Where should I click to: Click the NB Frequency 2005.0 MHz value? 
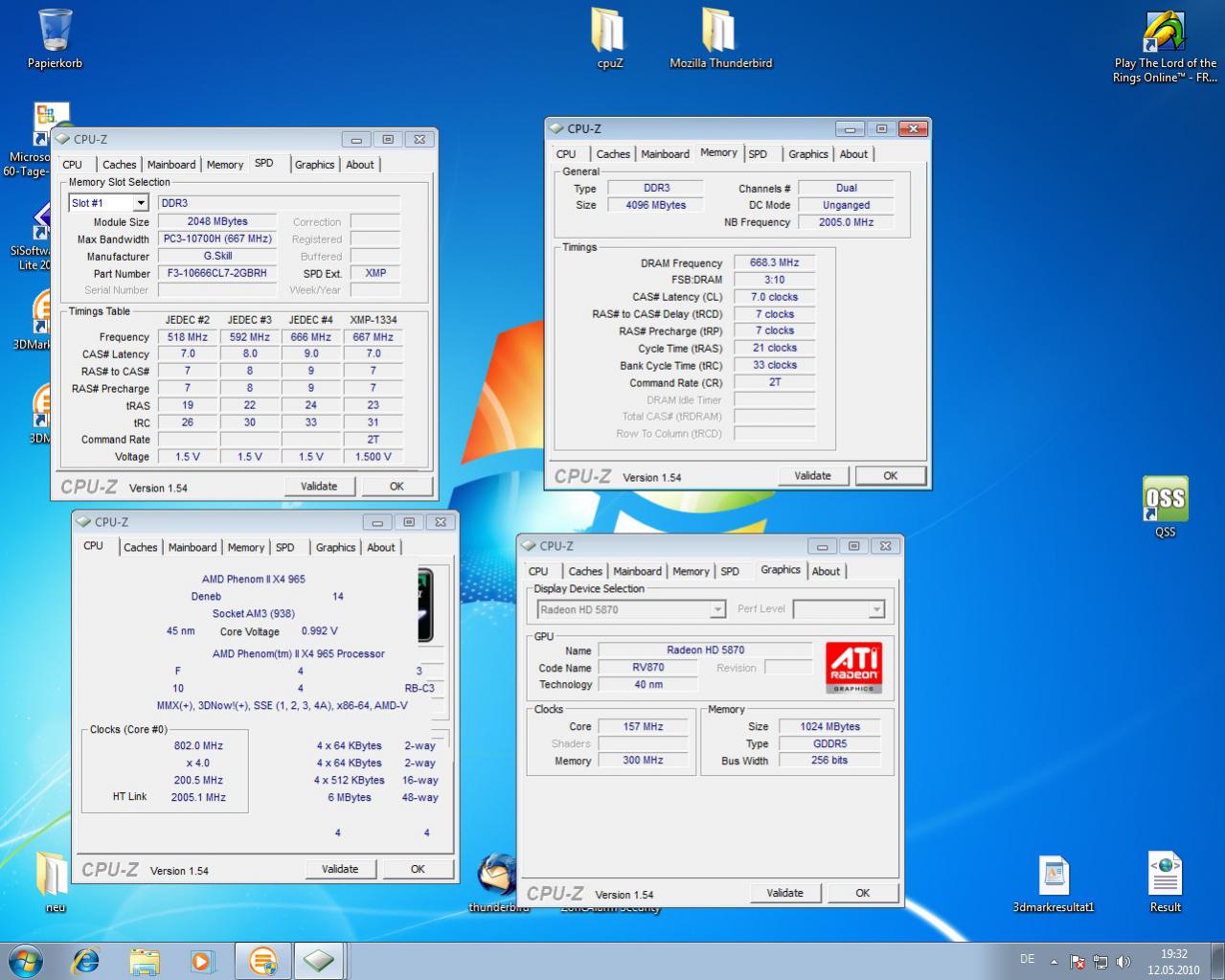click(846, 222)
